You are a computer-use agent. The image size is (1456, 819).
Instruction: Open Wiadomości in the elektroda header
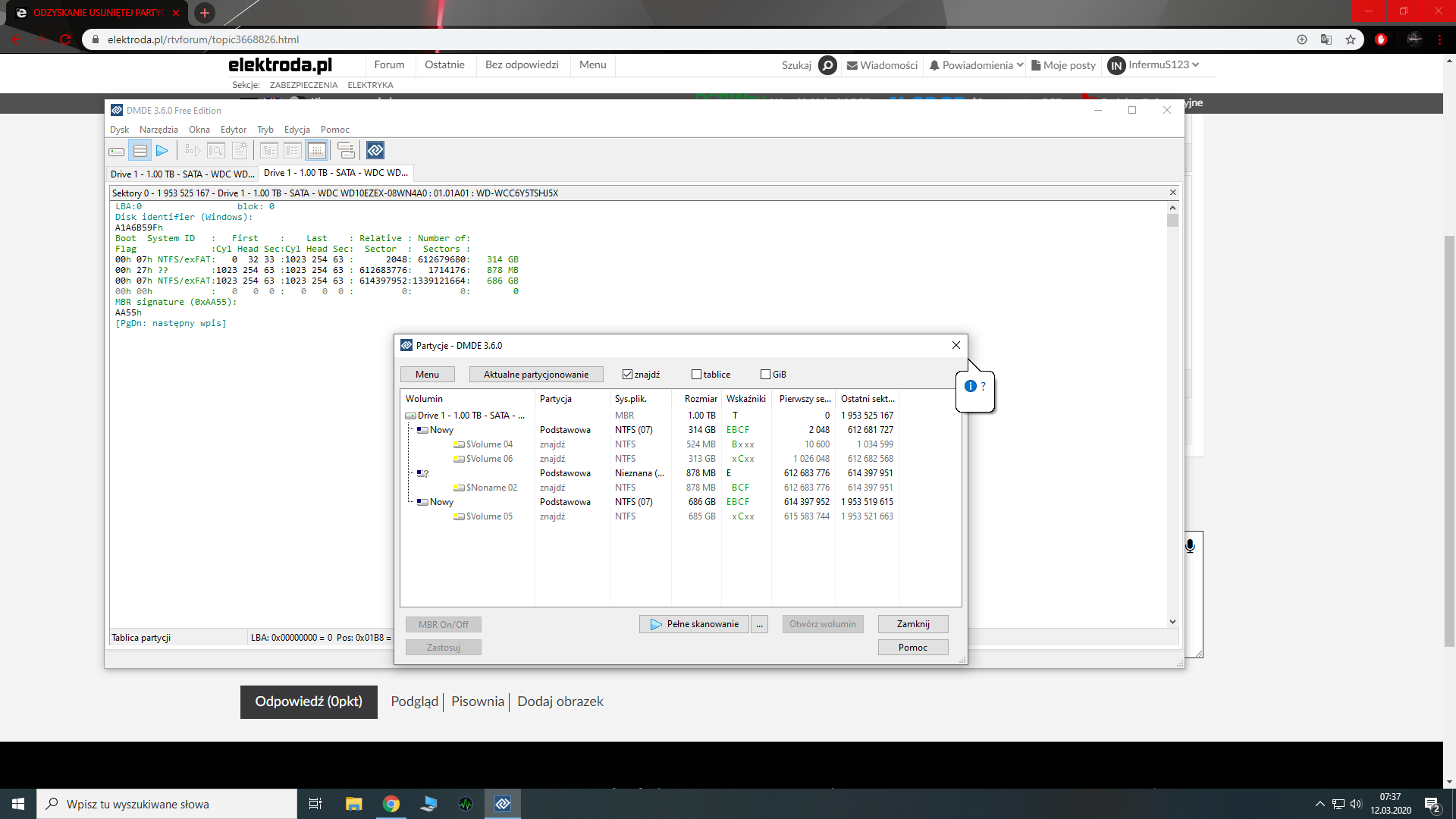[x=882, y=65]
